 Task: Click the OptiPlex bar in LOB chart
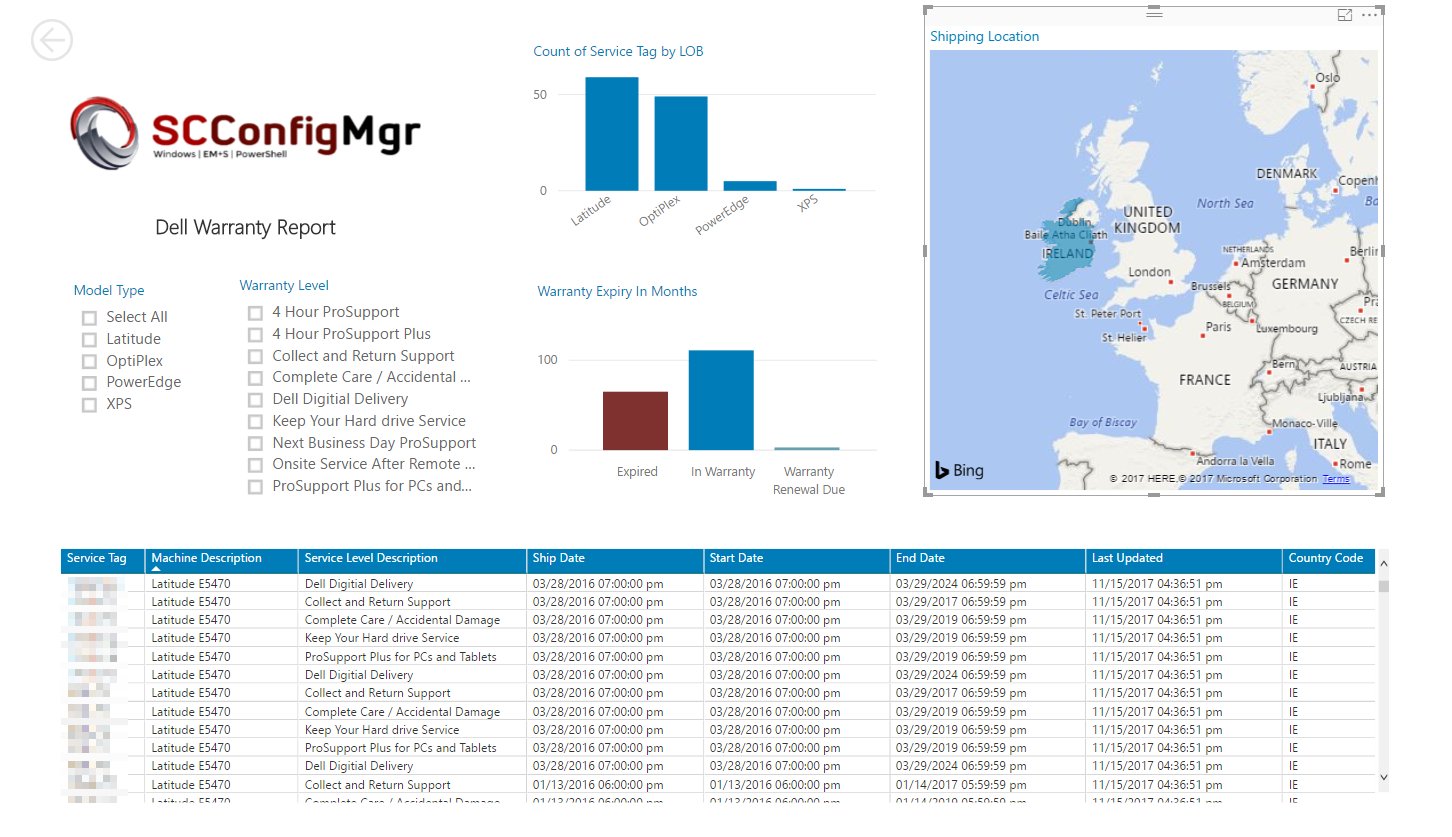tap(681, 144)
